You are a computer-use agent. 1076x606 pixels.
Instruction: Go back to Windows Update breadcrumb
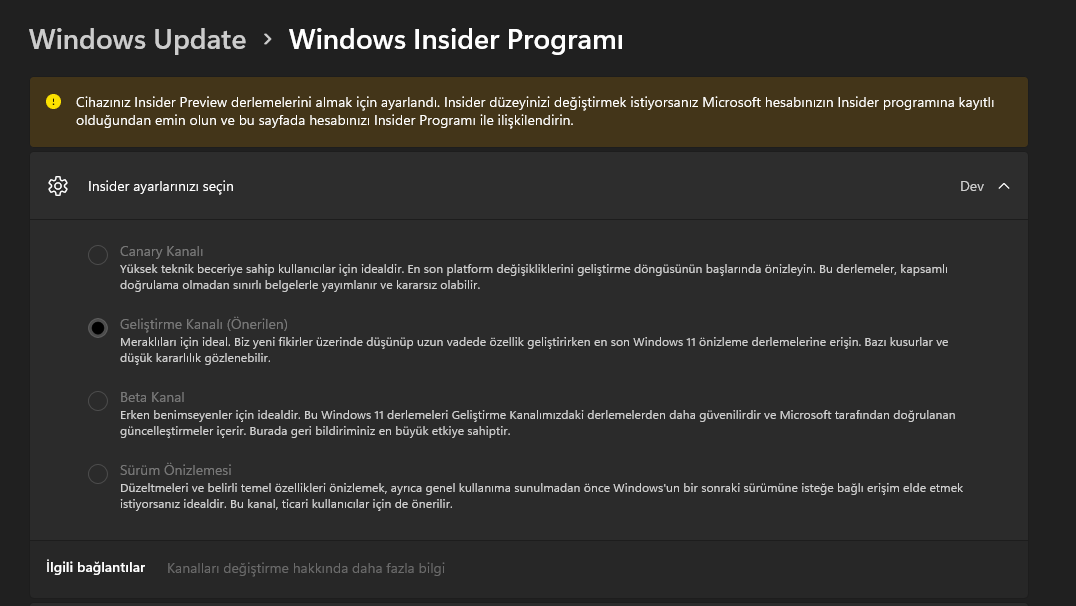tap(137, 40)
